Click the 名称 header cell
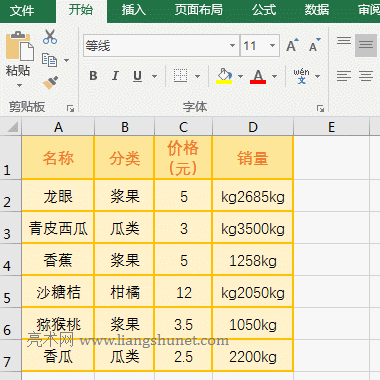The height and width of the screenshot is (380, 380). tap(58, 158)
